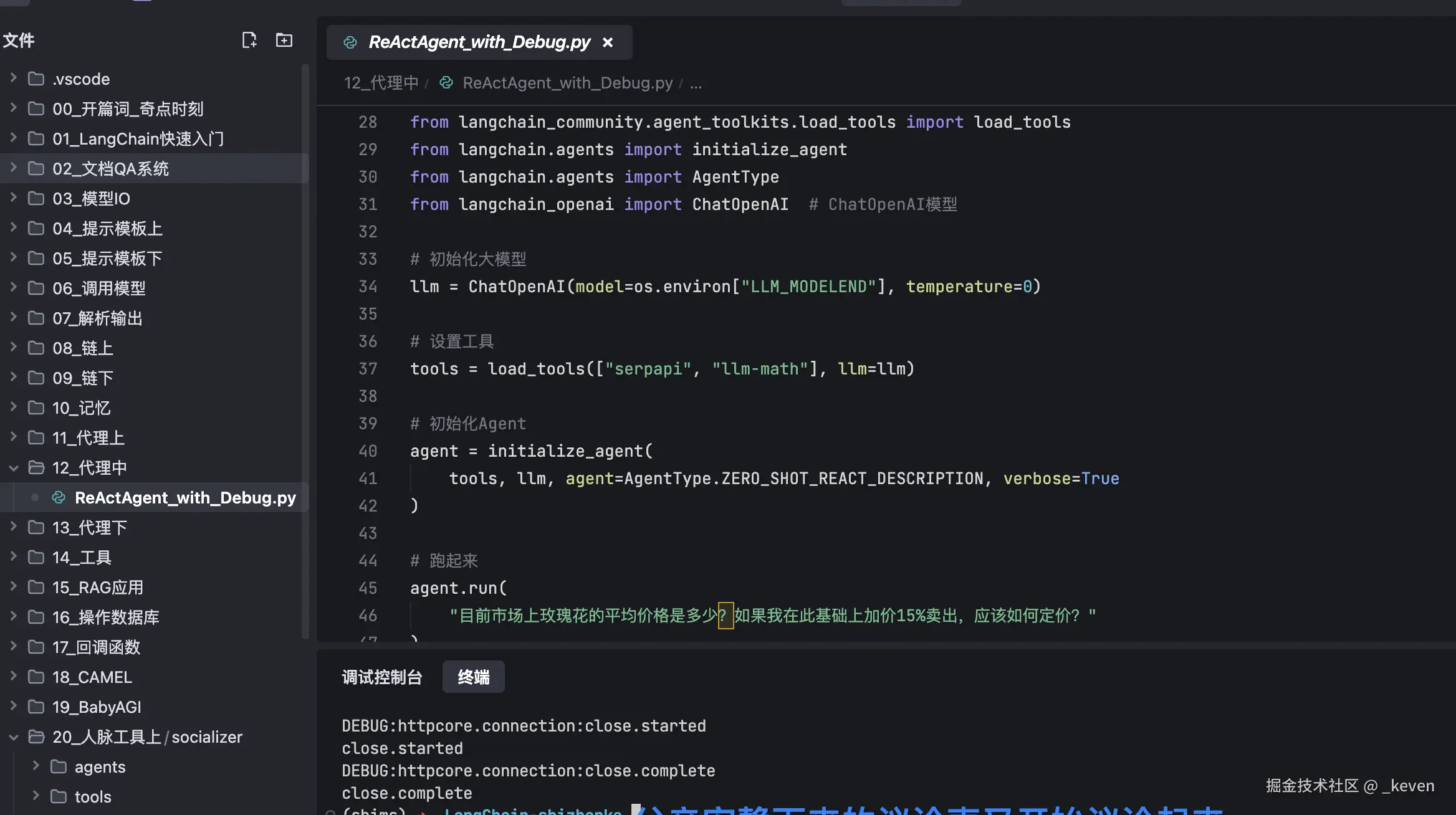The height and width of the screenshot is (815, 1456).
Task: Select the 终端 terminal tab
Action: coord(473,677)
